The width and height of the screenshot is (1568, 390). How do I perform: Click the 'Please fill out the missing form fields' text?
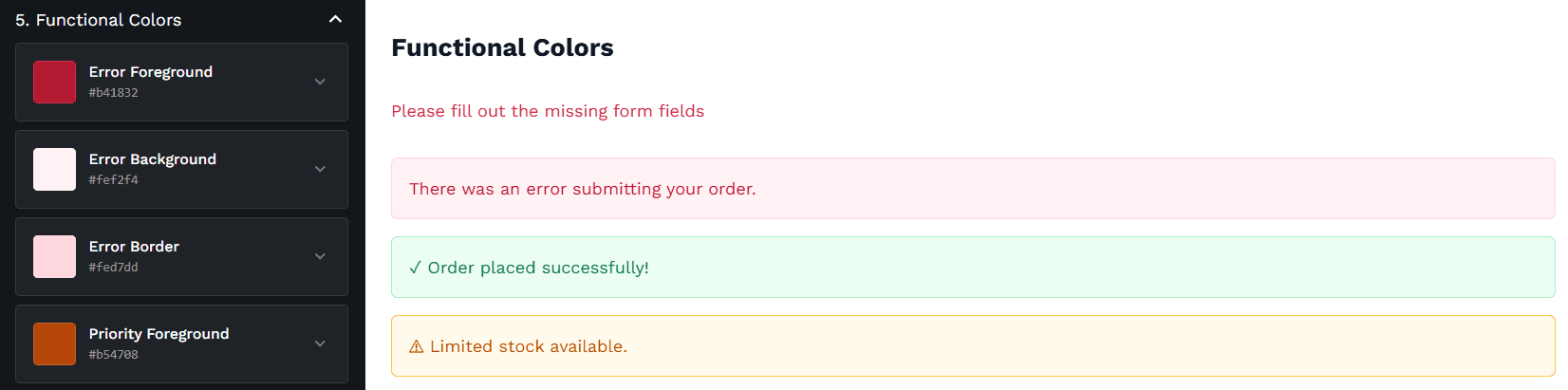[x=548, y=111]
